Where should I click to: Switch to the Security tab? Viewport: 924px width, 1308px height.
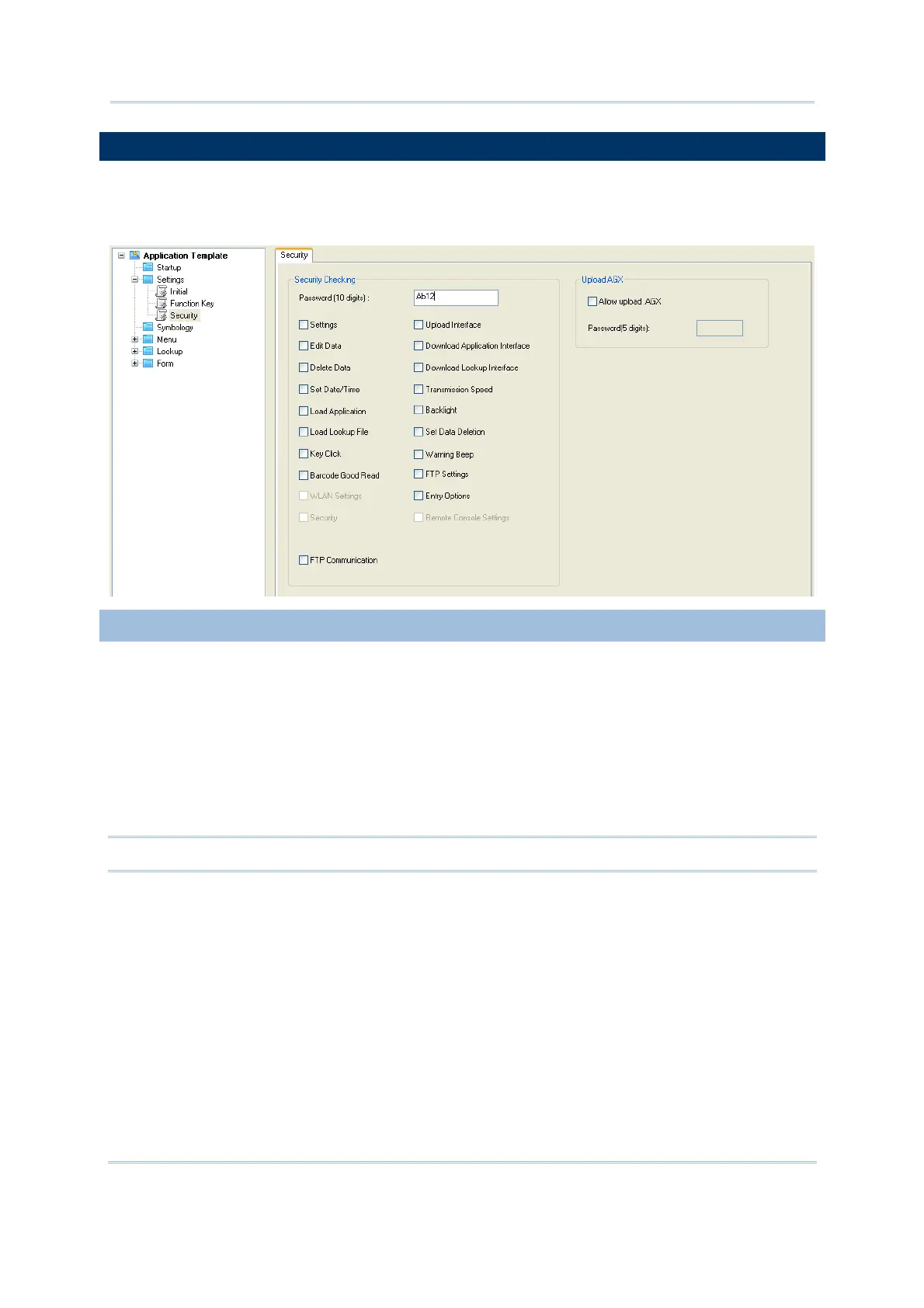click(x=294, y=255)
